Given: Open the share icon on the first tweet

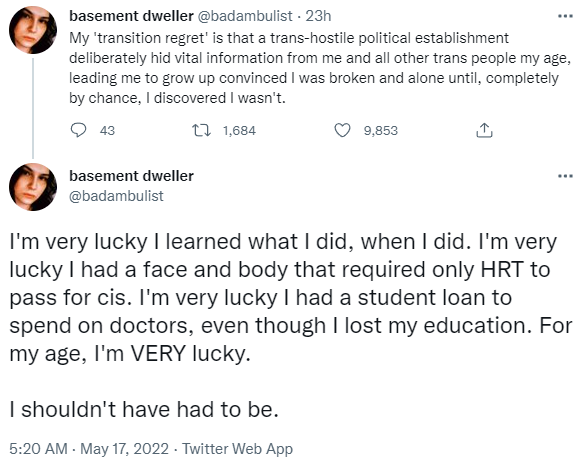Looking at the screenshot, I should click(x=484, y=130).
